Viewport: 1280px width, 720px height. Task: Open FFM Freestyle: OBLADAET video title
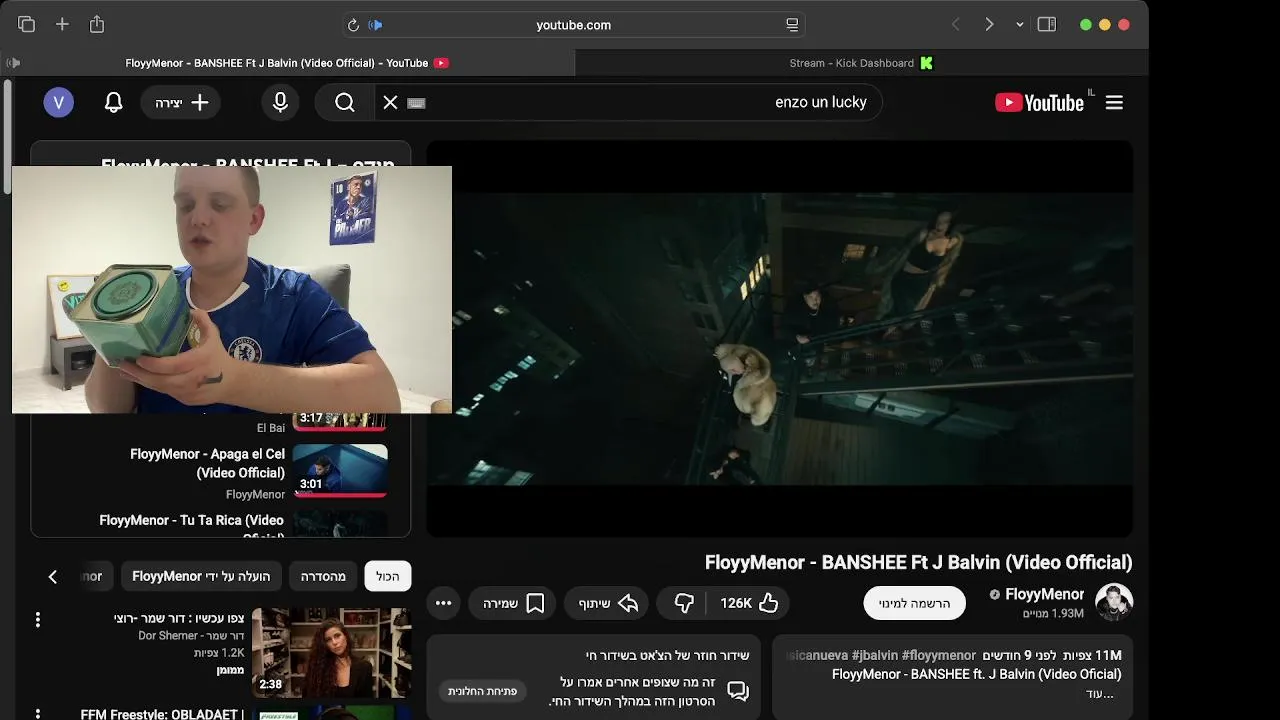pyautogui.click(x=162, y=714)
